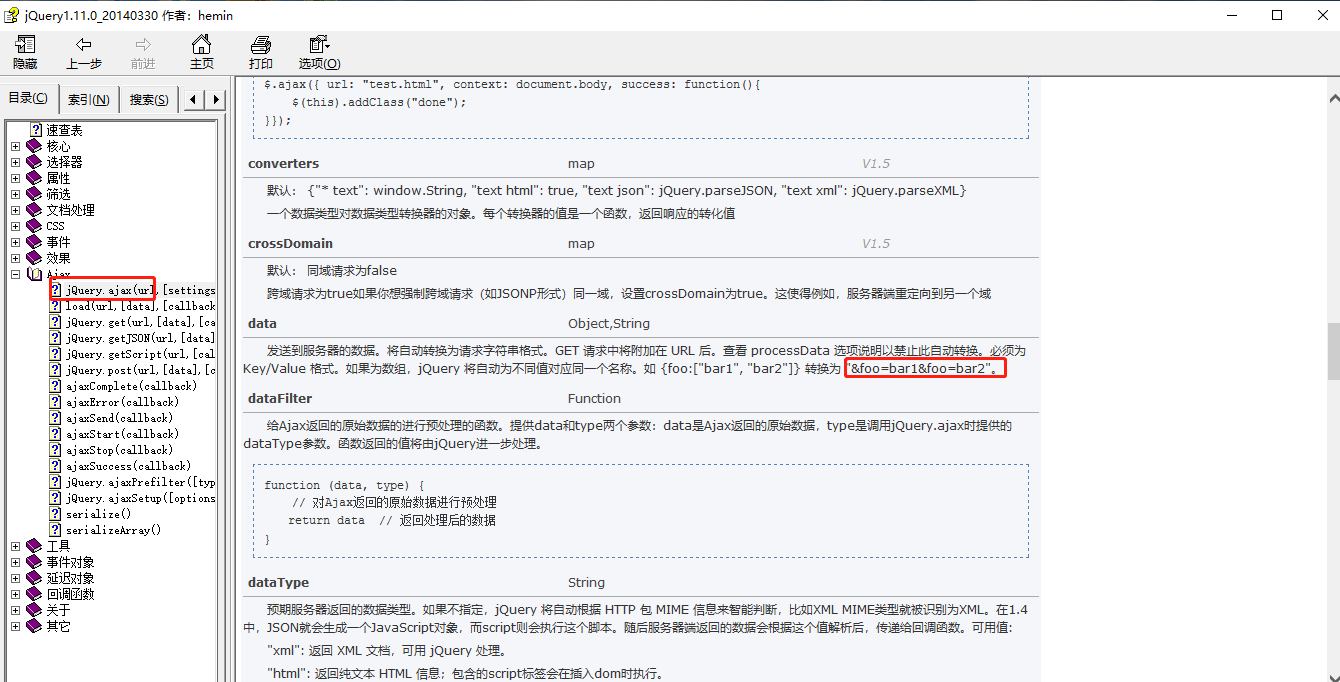This screenshot has width=1340, height=682.
Task: Open the 选项 (Options) toolbar icon
Action: click(x=319, y=45)
